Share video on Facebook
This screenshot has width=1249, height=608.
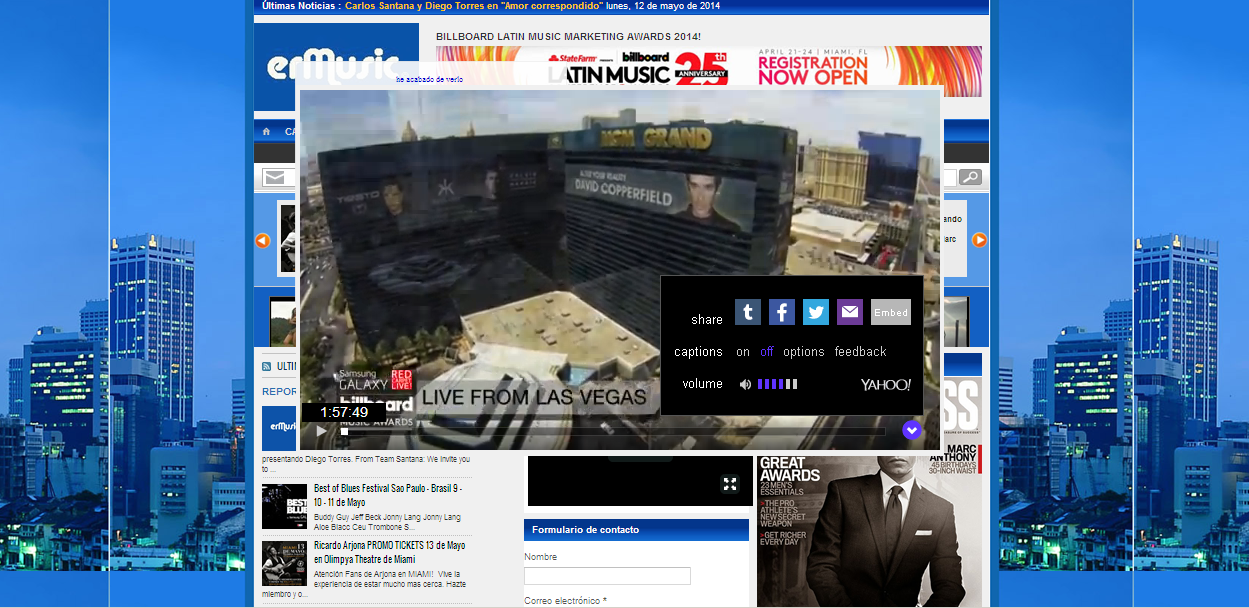782,312
